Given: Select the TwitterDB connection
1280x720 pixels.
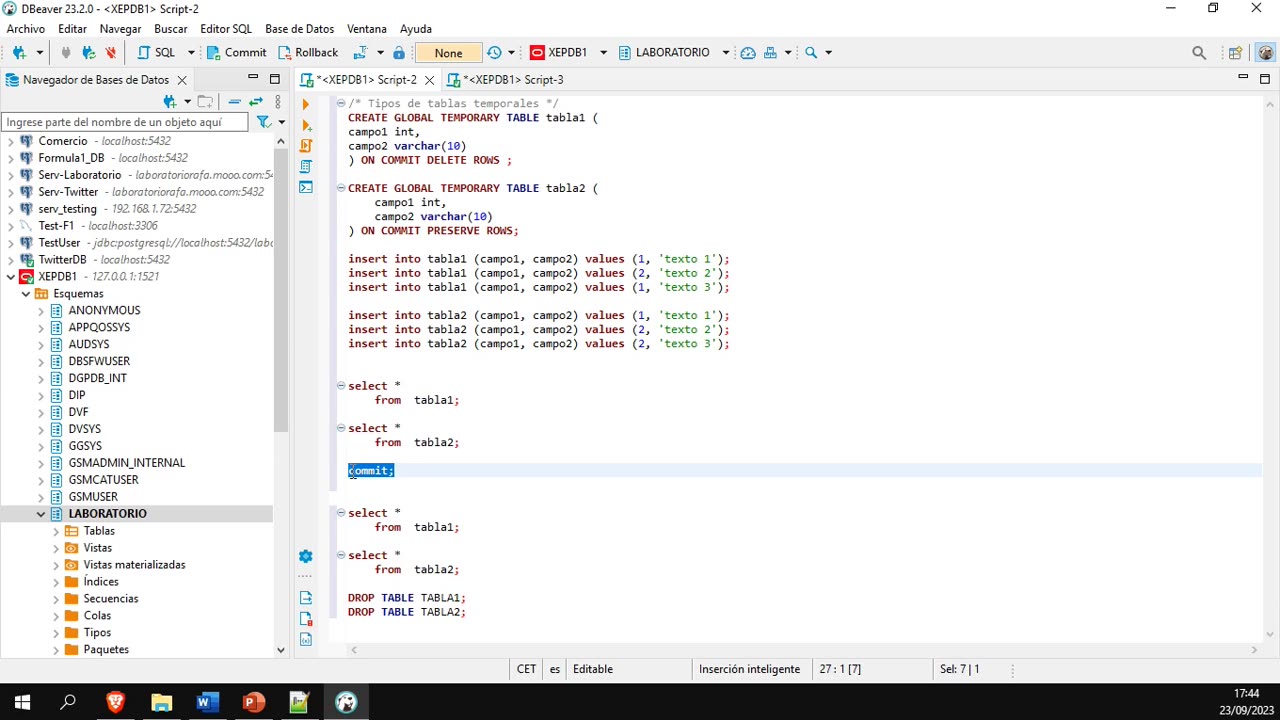Looking at the screenshot, I should click(x=62, y=260).
